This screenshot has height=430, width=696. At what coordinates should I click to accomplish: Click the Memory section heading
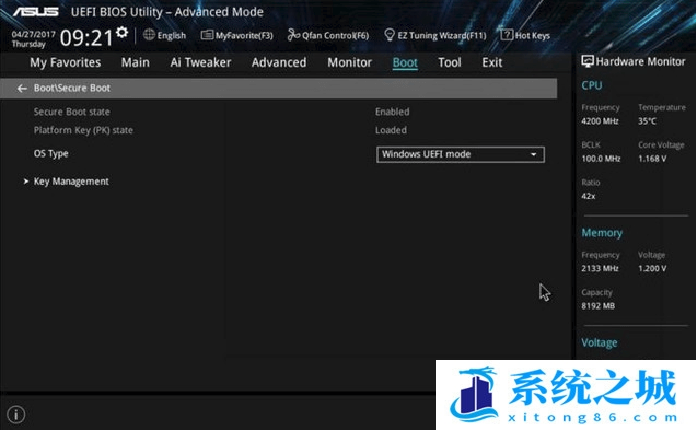point(602,233)
